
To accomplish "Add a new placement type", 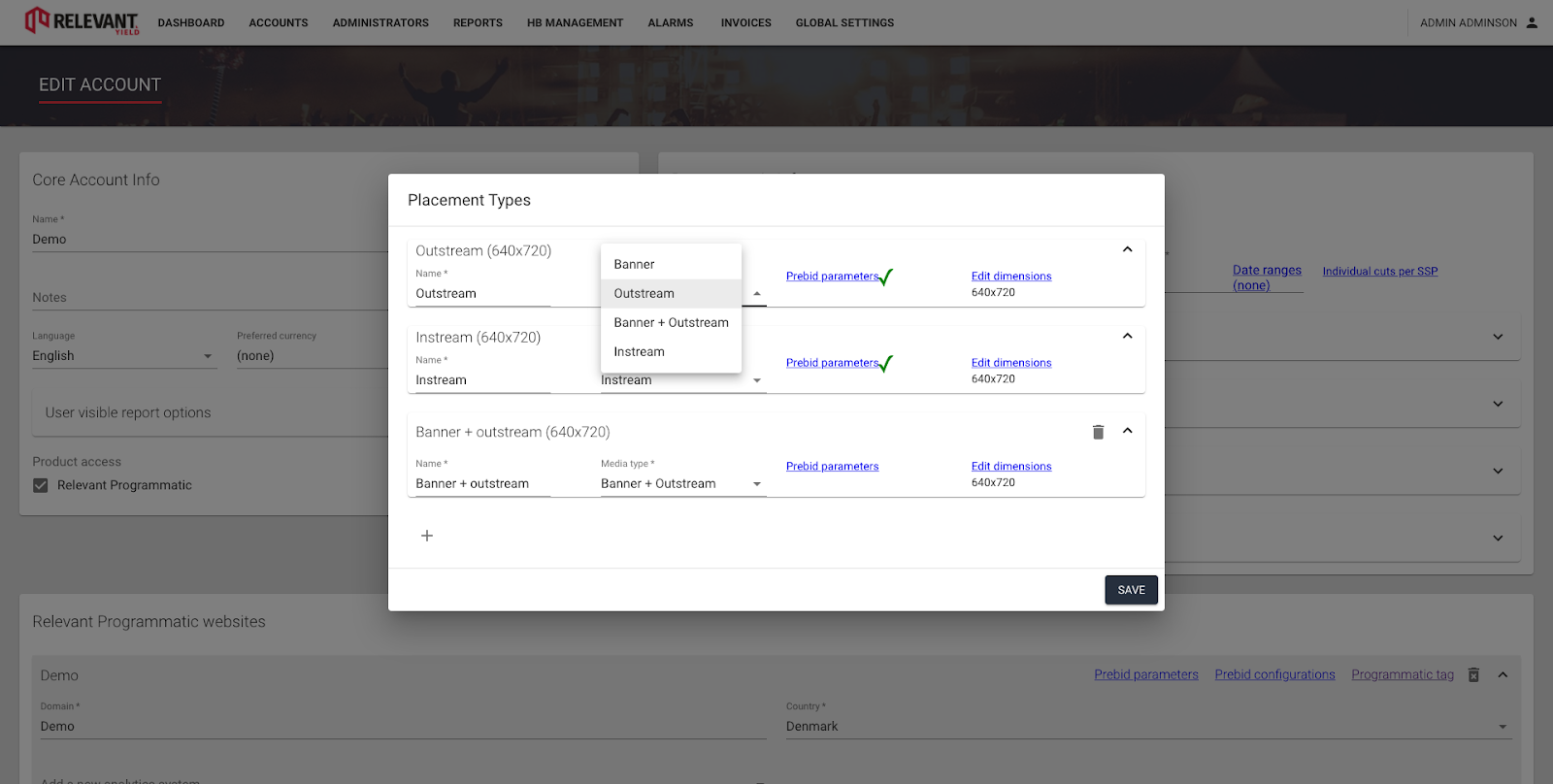I will [427, 536].
